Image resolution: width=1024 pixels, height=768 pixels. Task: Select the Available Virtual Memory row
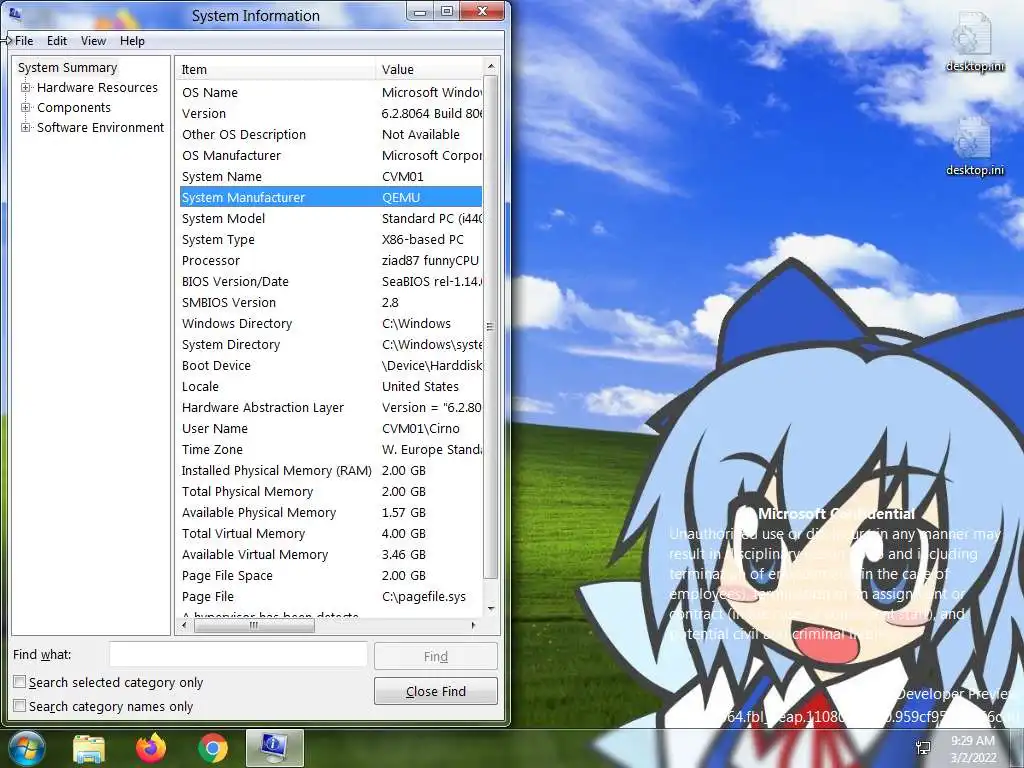[330, 554]
